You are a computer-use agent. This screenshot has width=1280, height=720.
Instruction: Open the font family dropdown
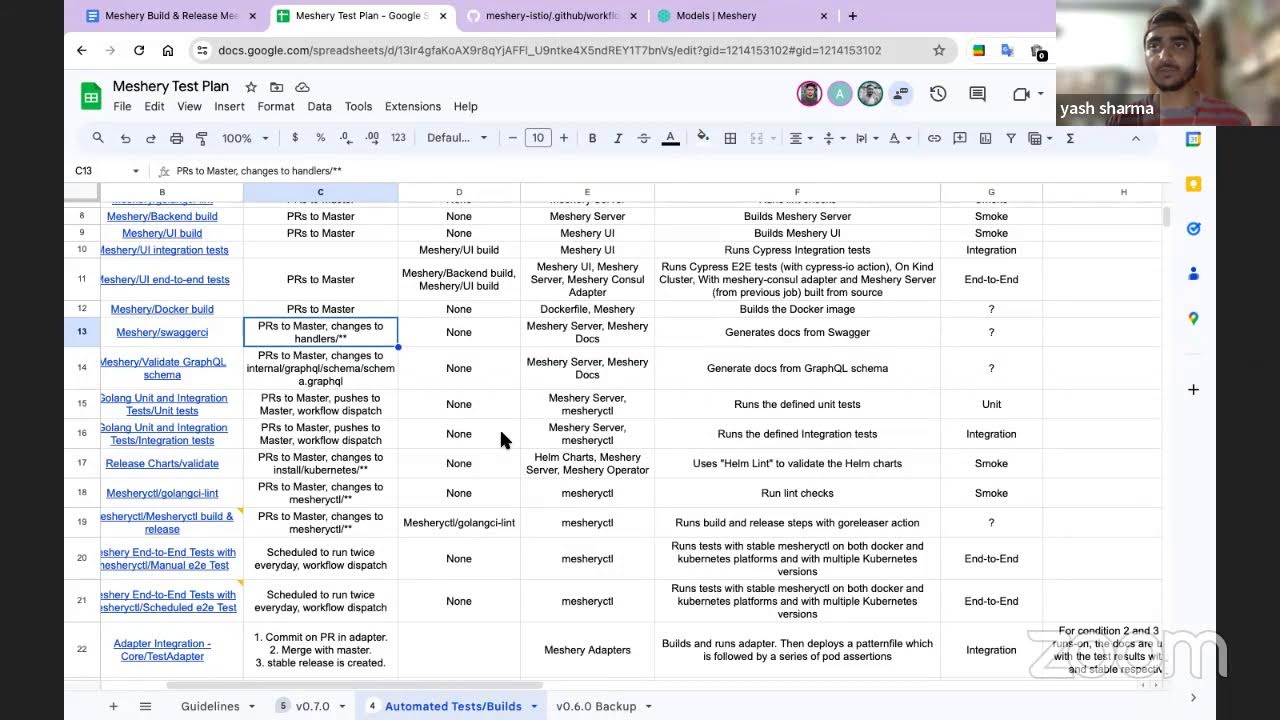tap(457, 138)
